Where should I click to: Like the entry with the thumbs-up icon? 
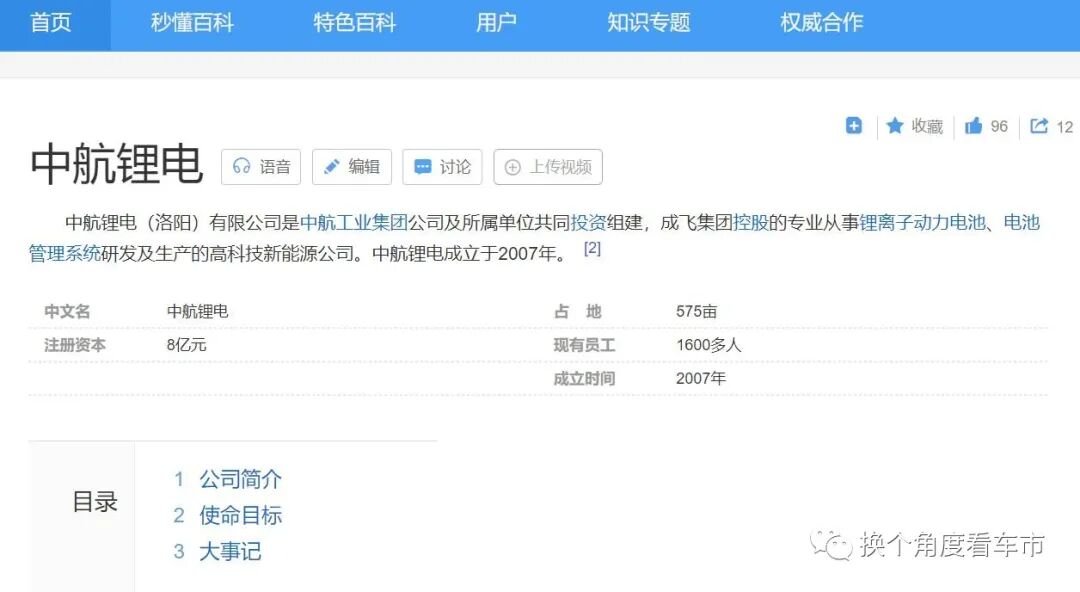[971, 126]
